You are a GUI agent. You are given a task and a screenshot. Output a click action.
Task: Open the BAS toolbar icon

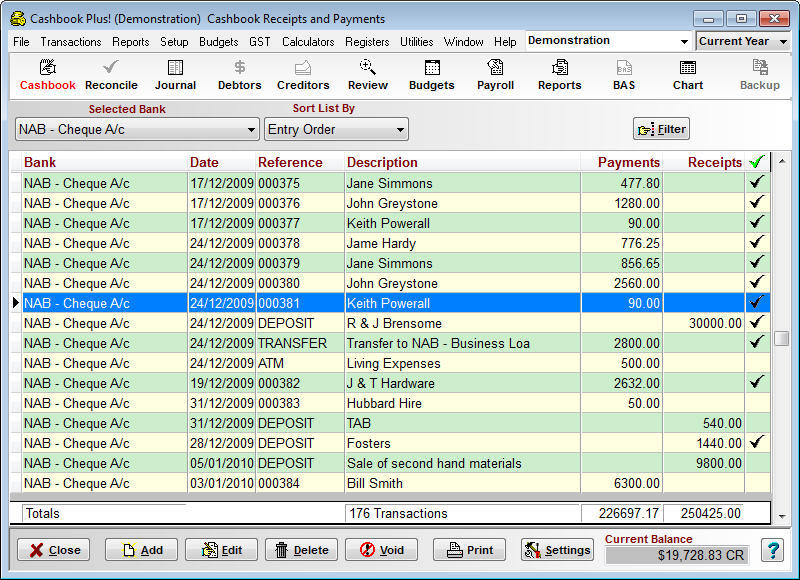click(624, 75)
